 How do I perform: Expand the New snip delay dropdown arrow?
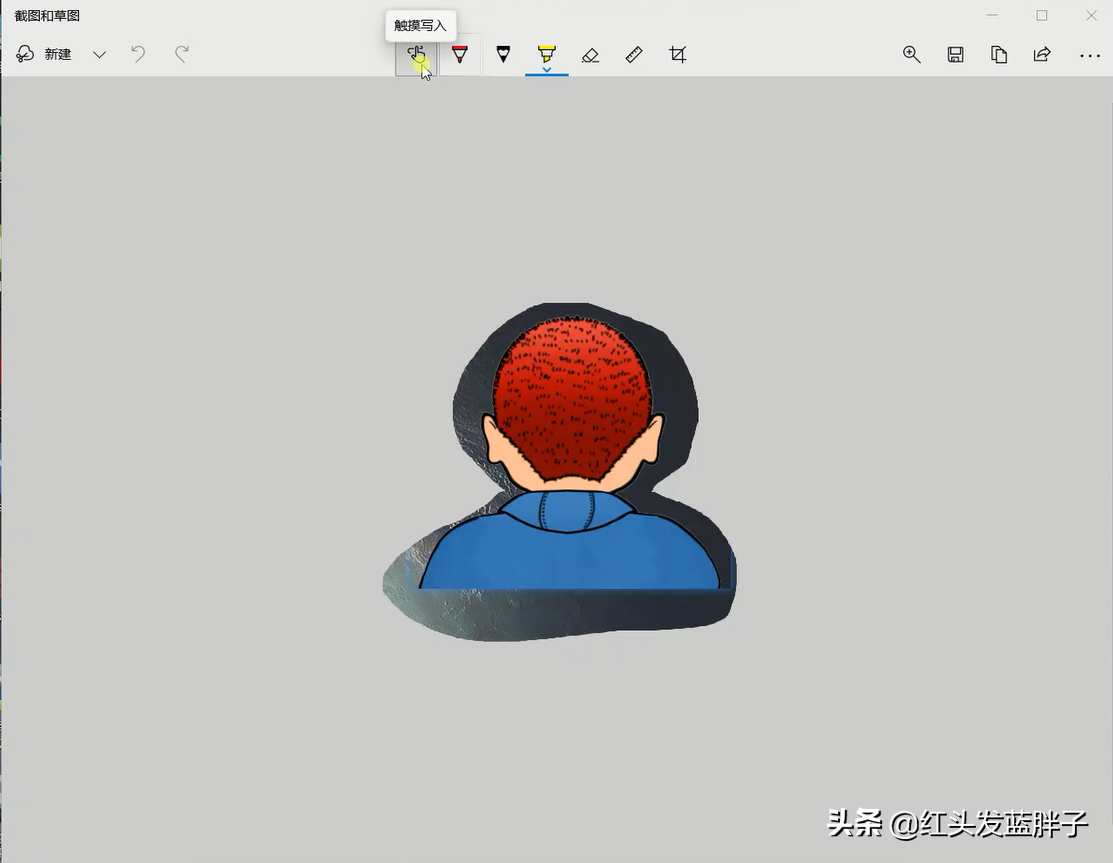pyautogui.click(x=99, y=55)
